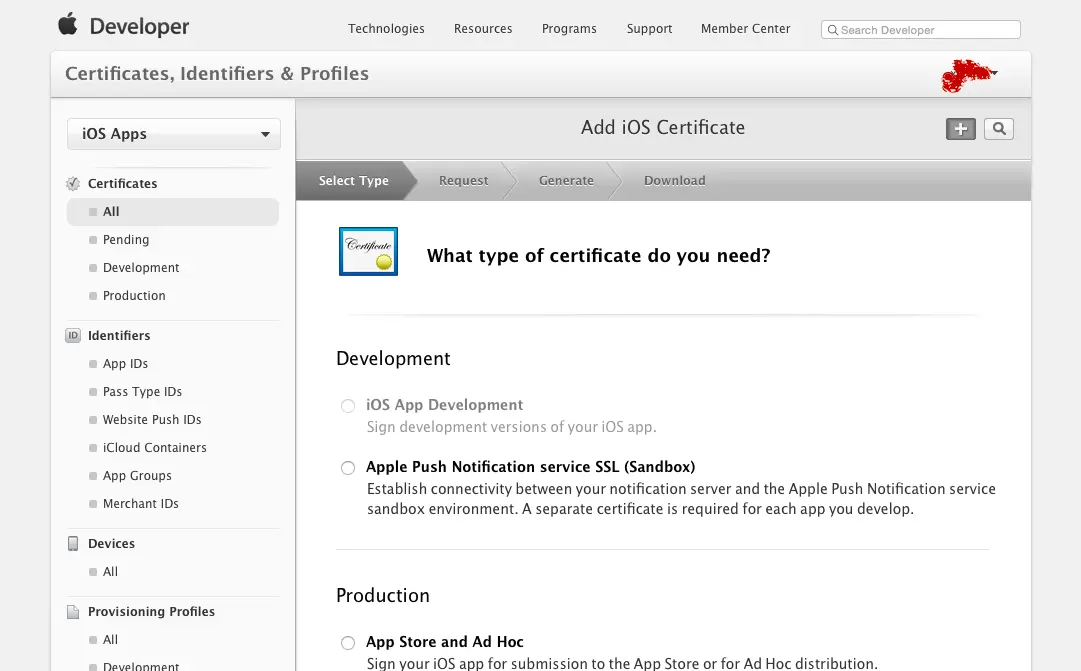
Task: Click the App Store and Ad Hoc label
Action: pyautogui.click(x=445, y=642)
